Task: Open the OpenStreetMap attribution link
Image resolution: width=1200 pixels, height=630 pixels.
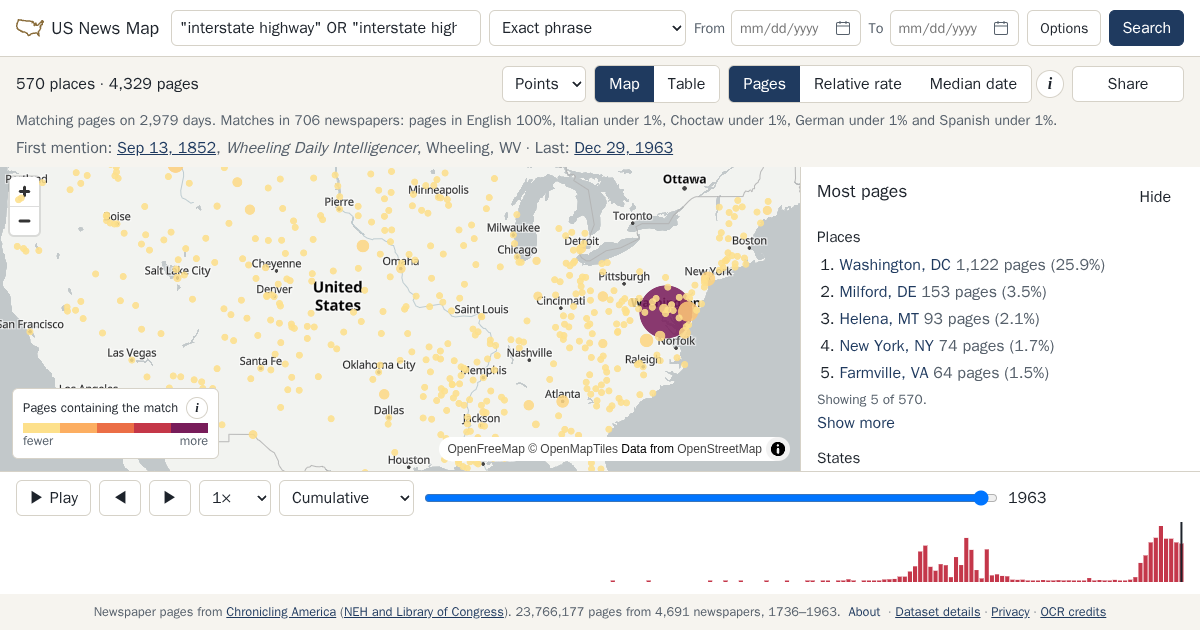Action: (719, 449)
